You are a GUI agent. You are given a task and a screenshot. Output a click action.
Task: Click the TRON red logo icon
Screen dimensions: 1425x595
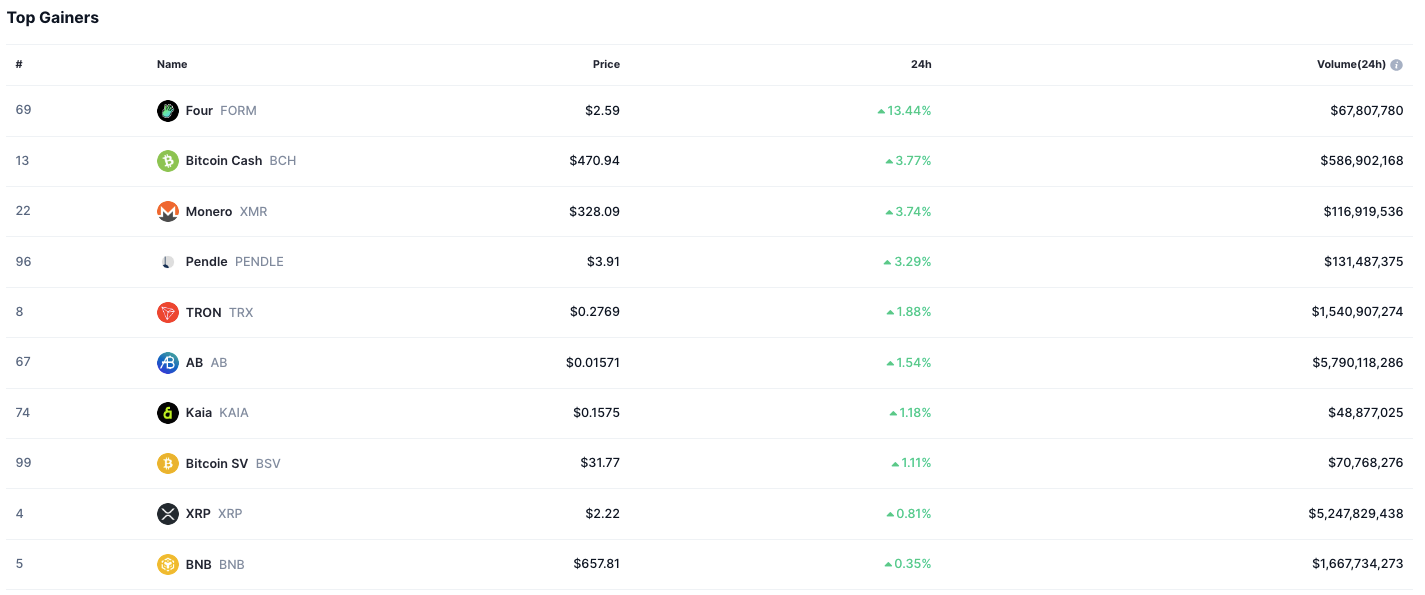click(168, 313)
